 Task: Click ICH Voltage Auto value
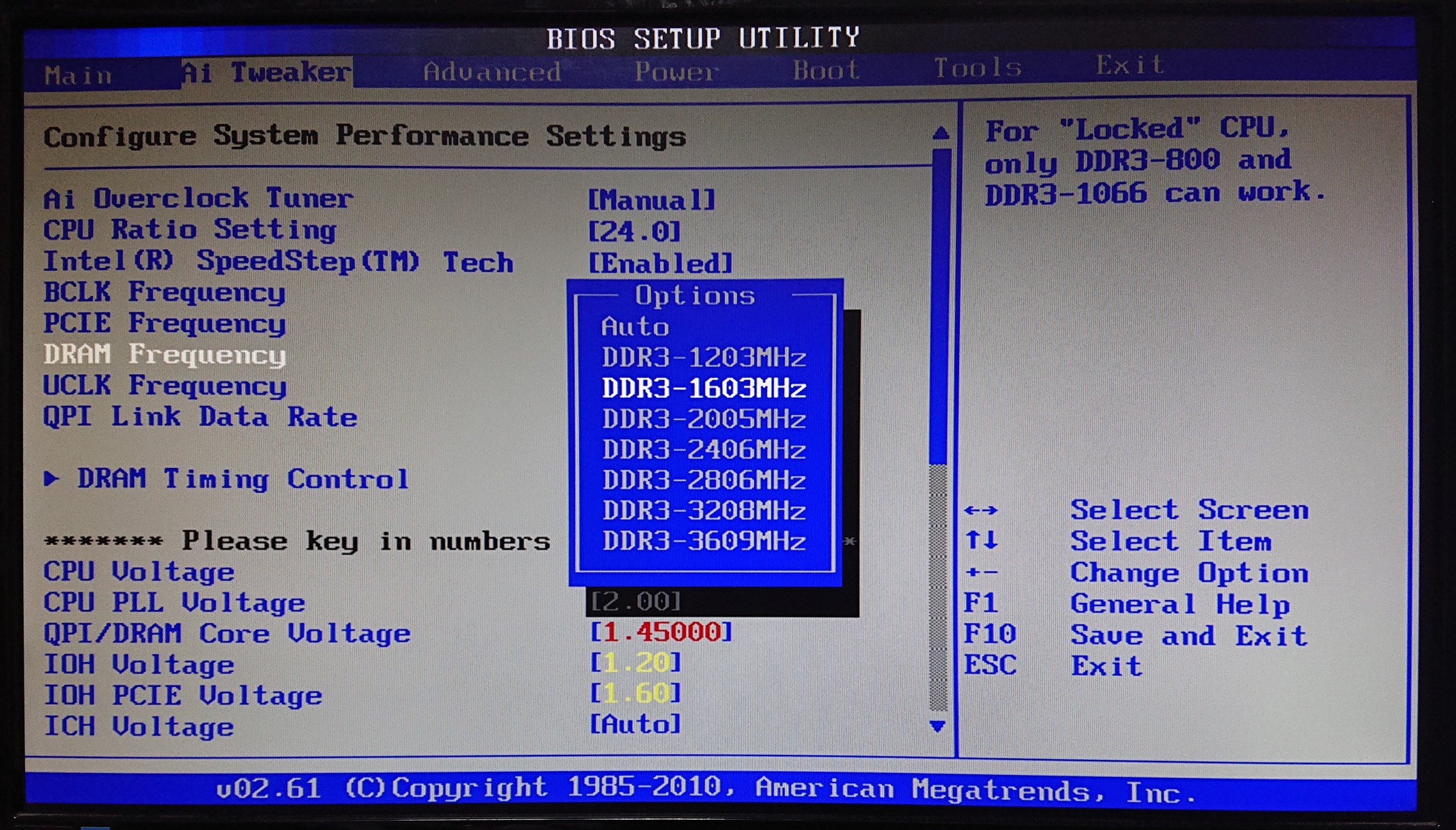(635, 724)
